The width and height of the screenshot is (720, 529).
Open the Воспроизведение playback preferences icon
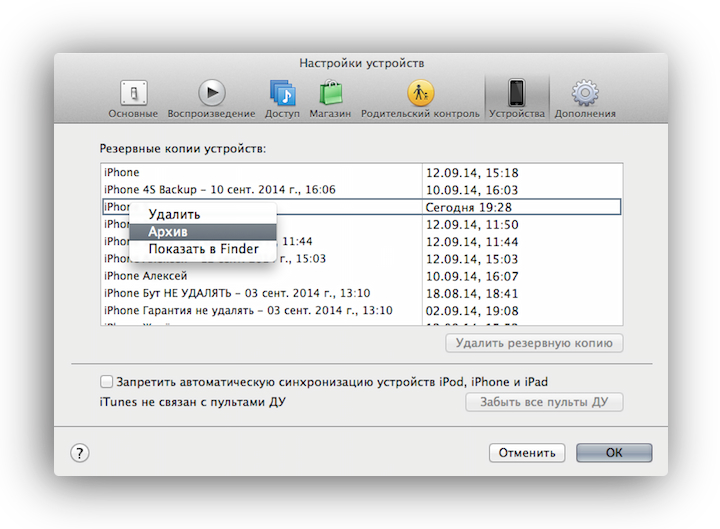211,94
